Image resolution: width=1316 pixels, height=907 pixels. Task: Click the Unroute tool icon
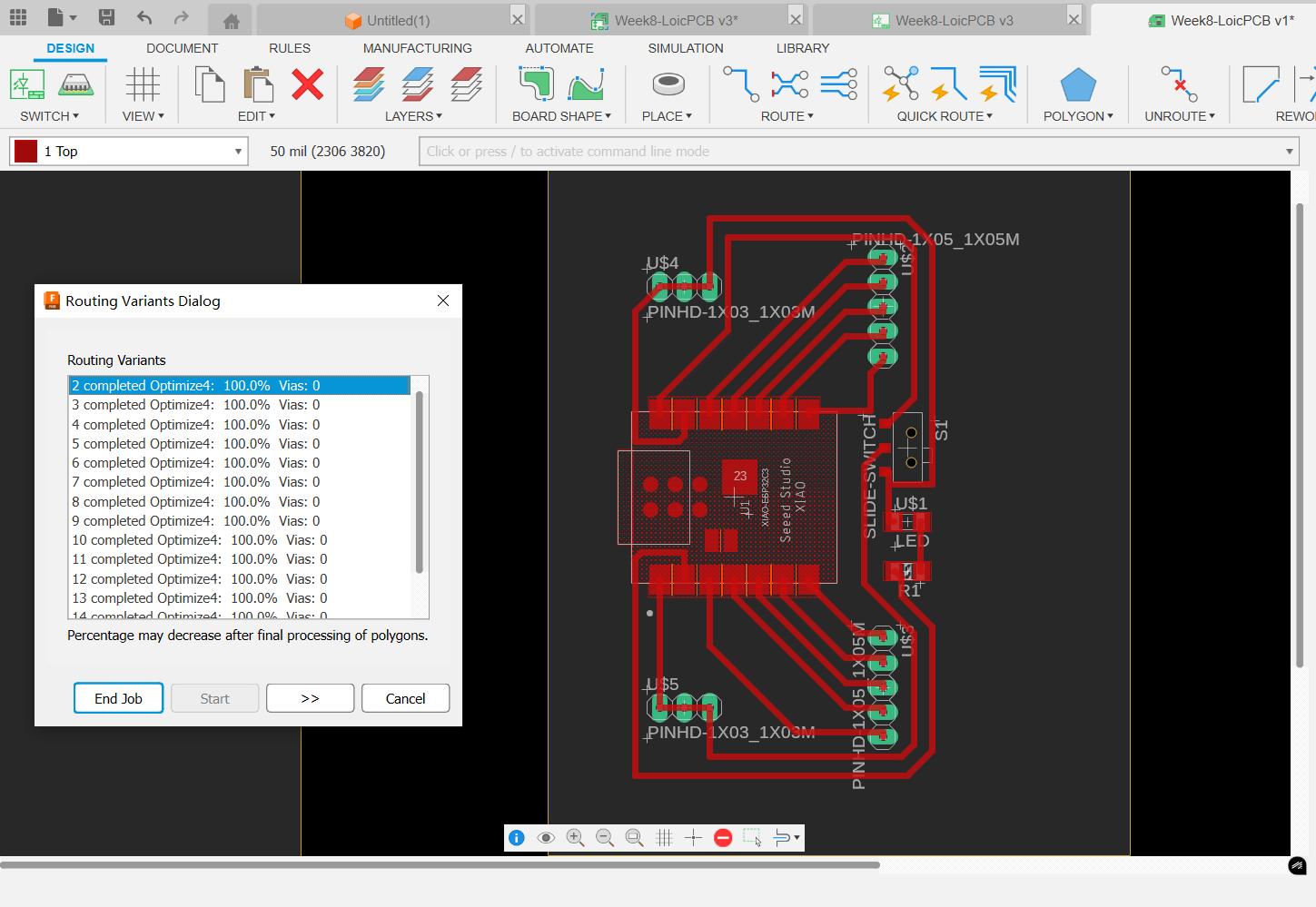1179,85
